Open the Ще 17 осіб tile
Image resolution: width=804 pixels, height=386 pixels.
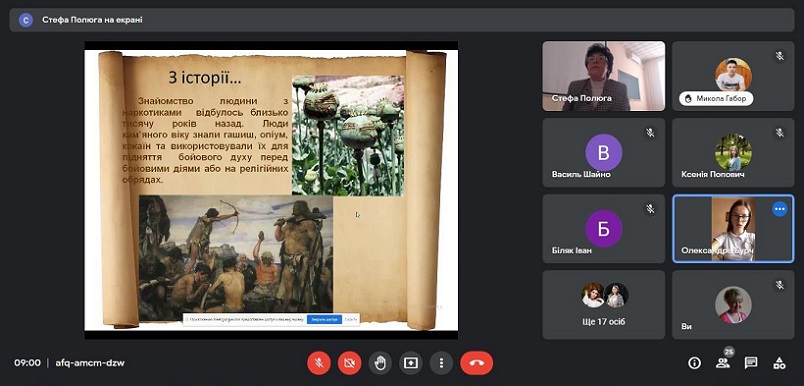click(604, 305)
